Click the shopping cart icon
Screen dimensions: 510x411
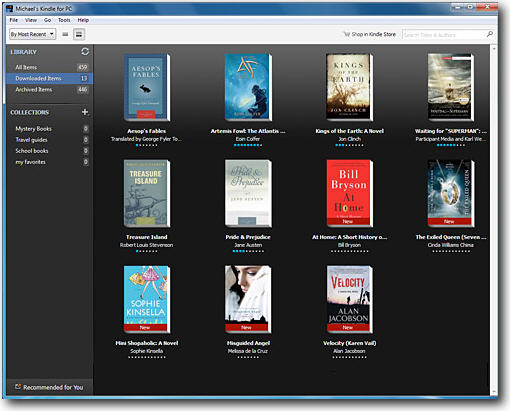tap(347, 34)
